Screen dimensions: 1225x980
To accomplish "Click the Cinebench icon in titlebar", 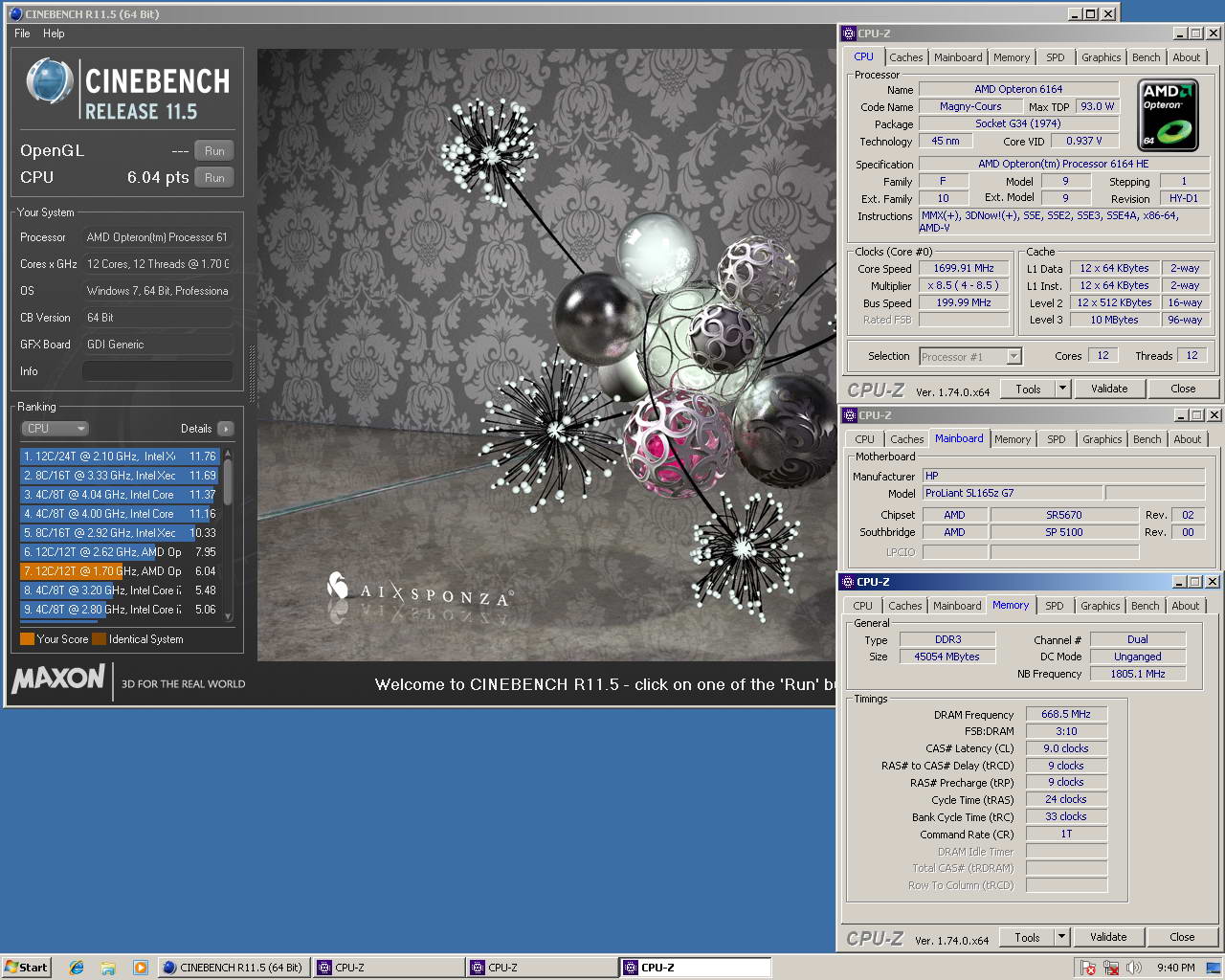I will click(x=14, y=14).
